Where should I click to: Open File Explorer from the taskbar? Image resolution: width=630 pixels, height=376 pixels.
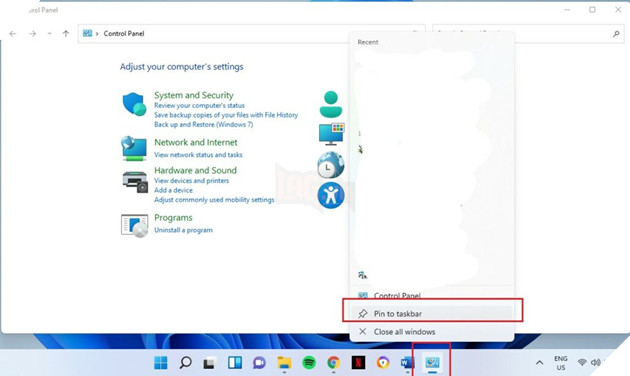(284, 363)
